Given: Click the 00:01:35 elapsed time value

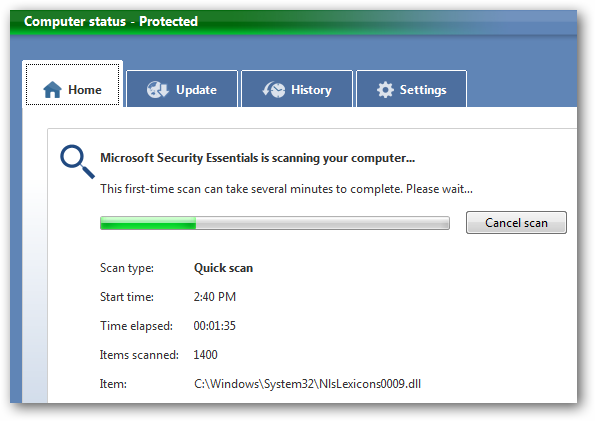Looking at the screenshot, I should pyautogui.click(x=214, y=326).
